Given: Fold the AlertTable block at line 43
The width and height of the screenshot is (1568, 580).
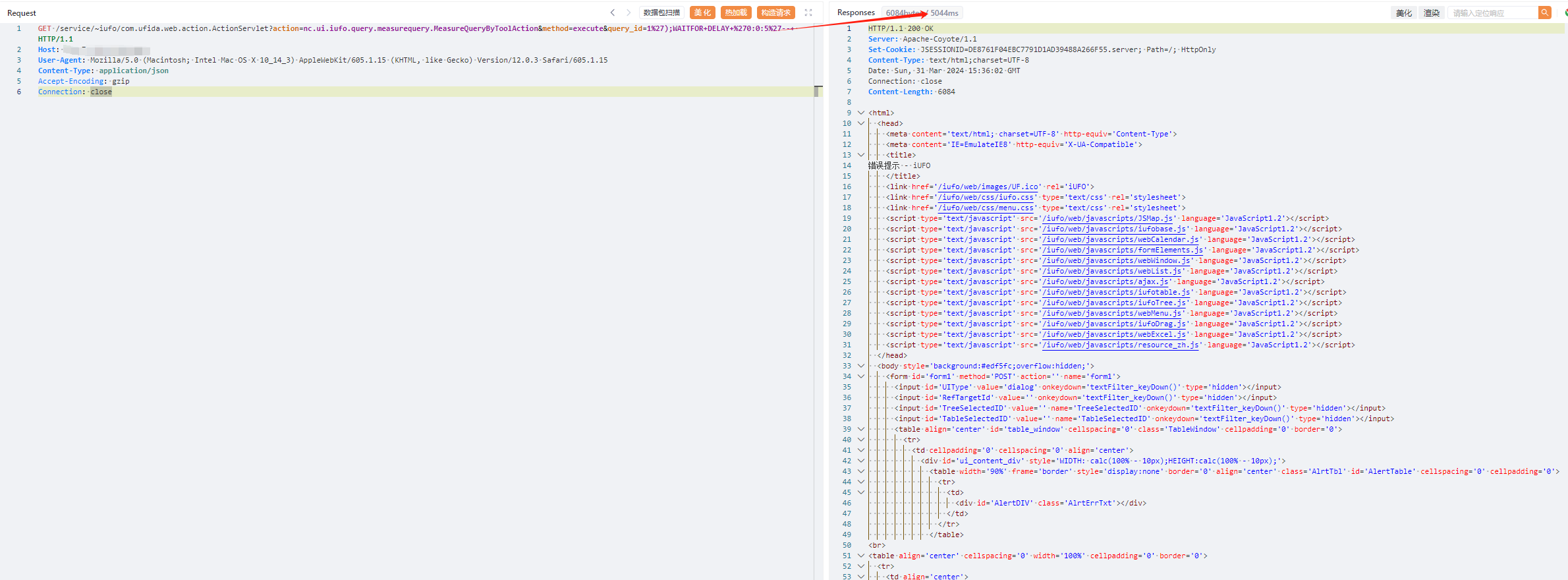Looking at the screenshot, I should pos(860,471).
